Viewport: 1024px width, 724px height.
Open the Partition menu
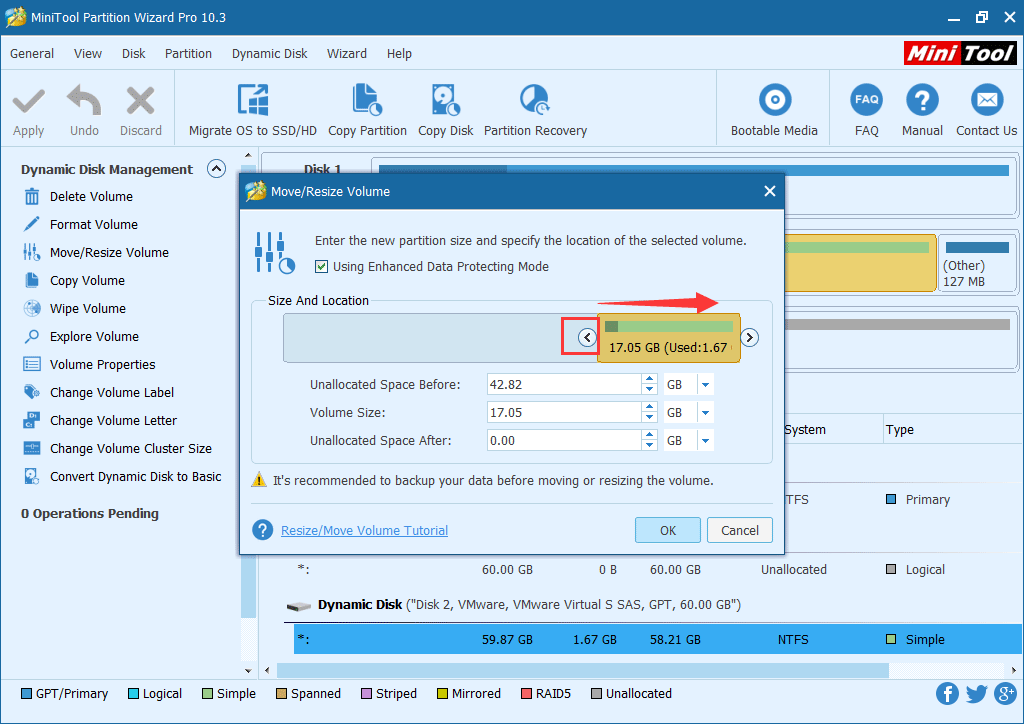tap(188, 54)
